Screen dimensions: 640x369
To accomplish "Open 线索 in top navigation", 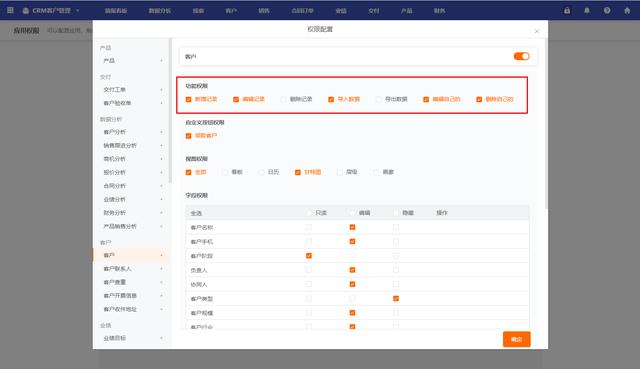I will click(198, 11).
